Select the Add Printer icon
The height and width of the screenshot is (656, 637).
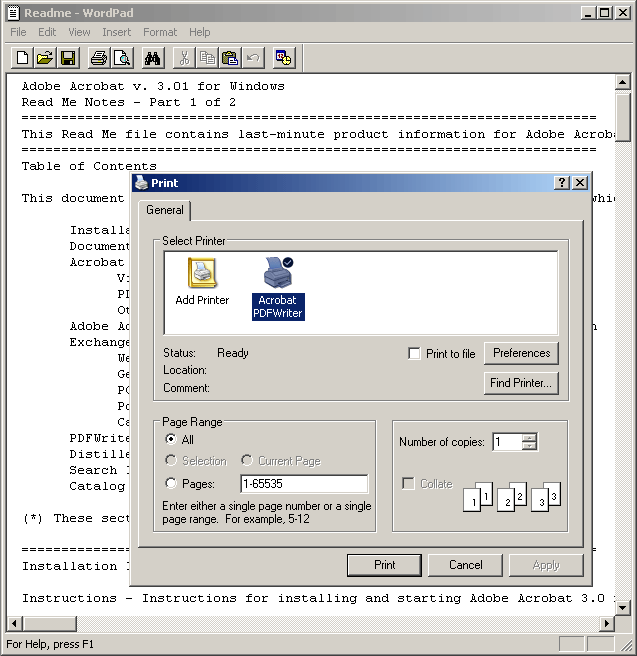(x=202, y=281)
